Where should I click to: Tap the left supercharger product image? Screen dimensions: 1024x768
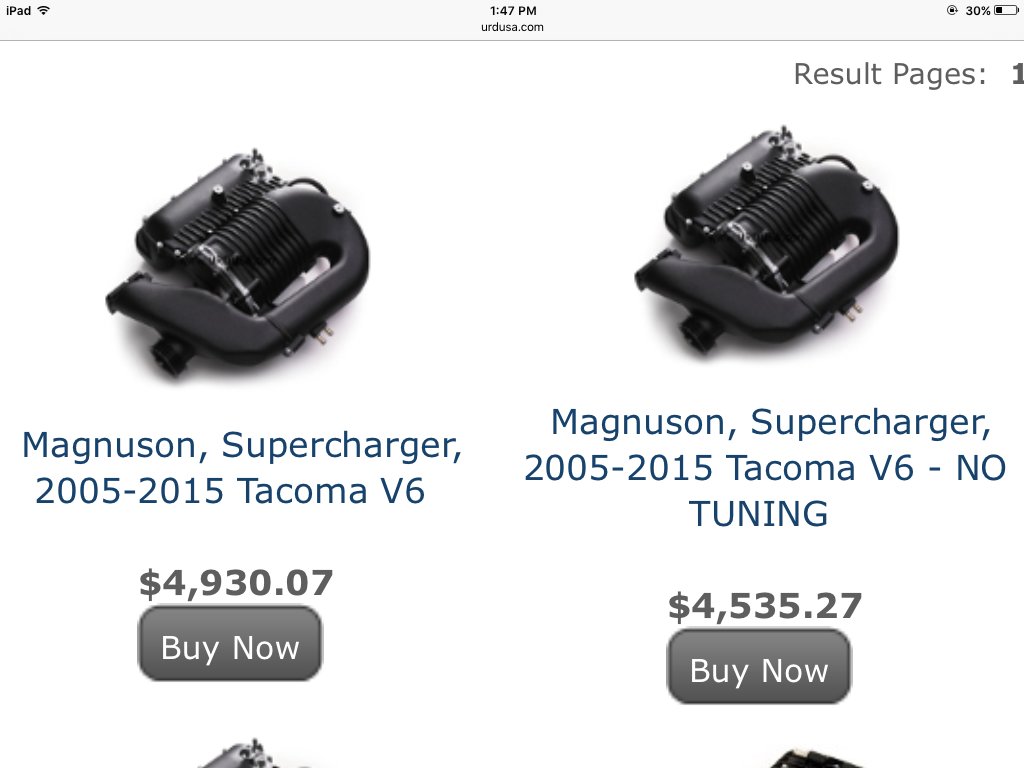pyautogui.click(x=238, y=263)
